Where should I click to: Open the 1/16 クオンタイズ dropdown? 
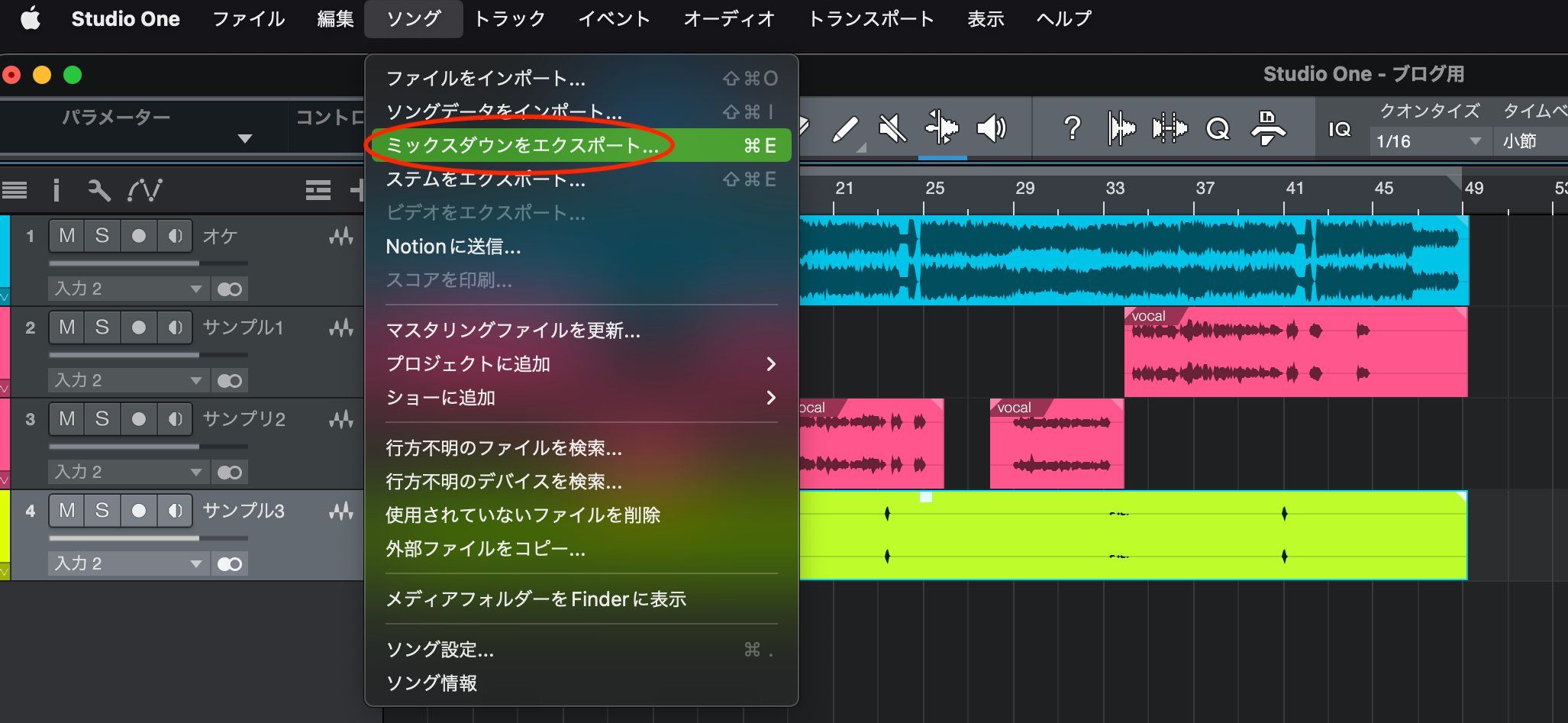tap(1428, 140)
